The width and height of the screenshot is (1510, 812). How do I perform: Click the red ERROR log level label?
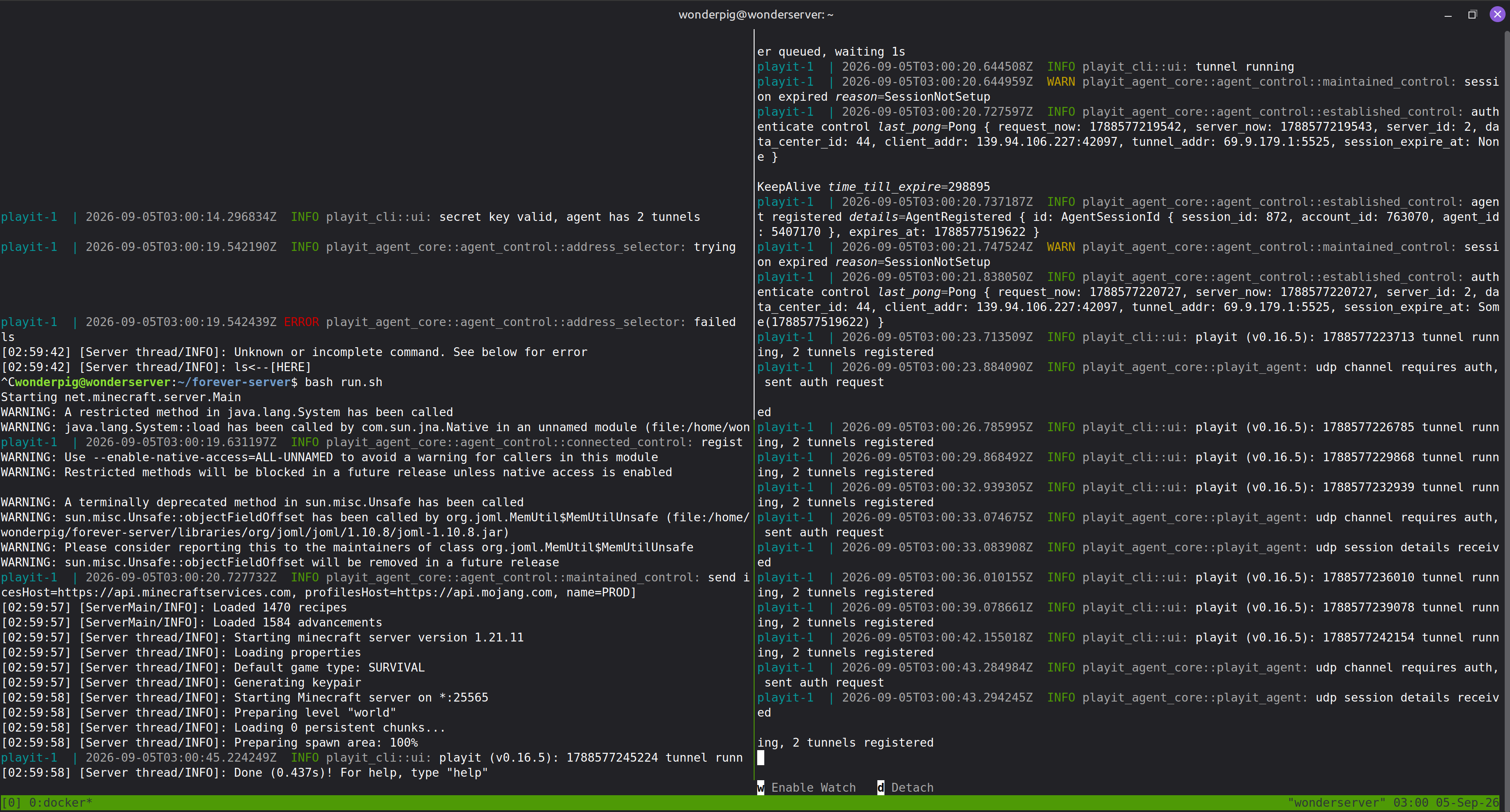(x=301, y=322)
